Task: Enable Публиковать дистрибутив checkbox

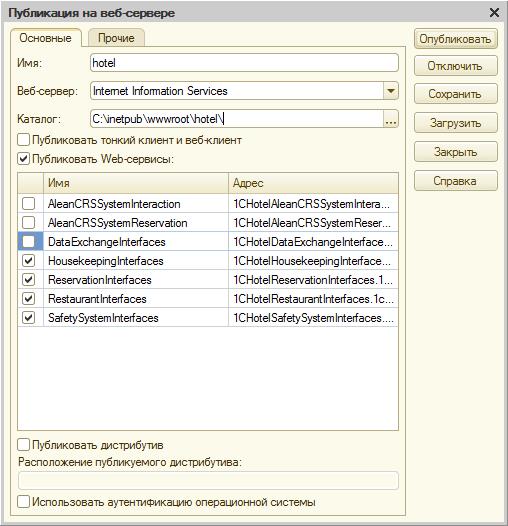Action: coord(23,445)
